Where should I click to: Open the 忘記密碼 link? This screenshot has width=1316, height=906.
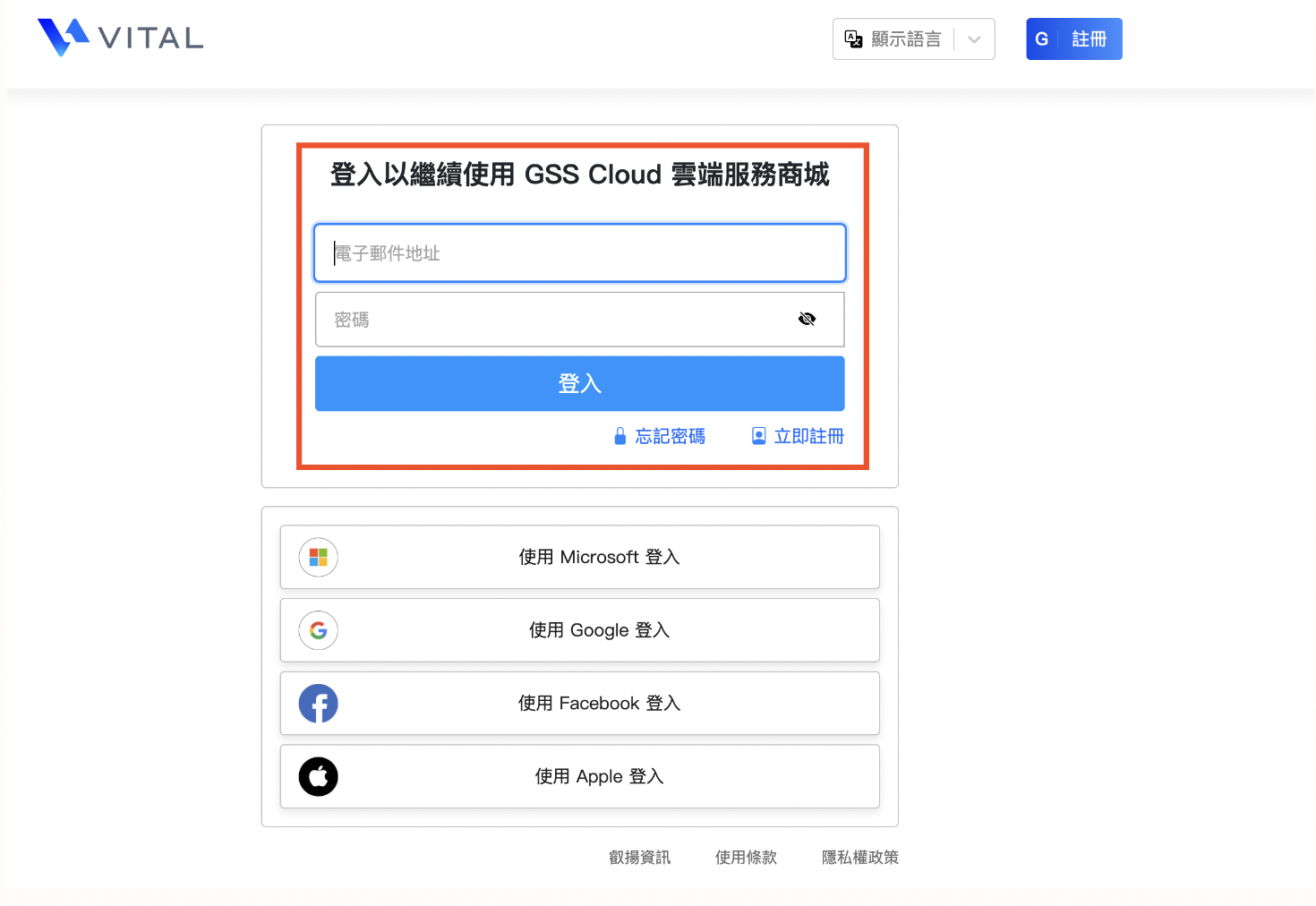pyautogui.click(x=660, y=436)
